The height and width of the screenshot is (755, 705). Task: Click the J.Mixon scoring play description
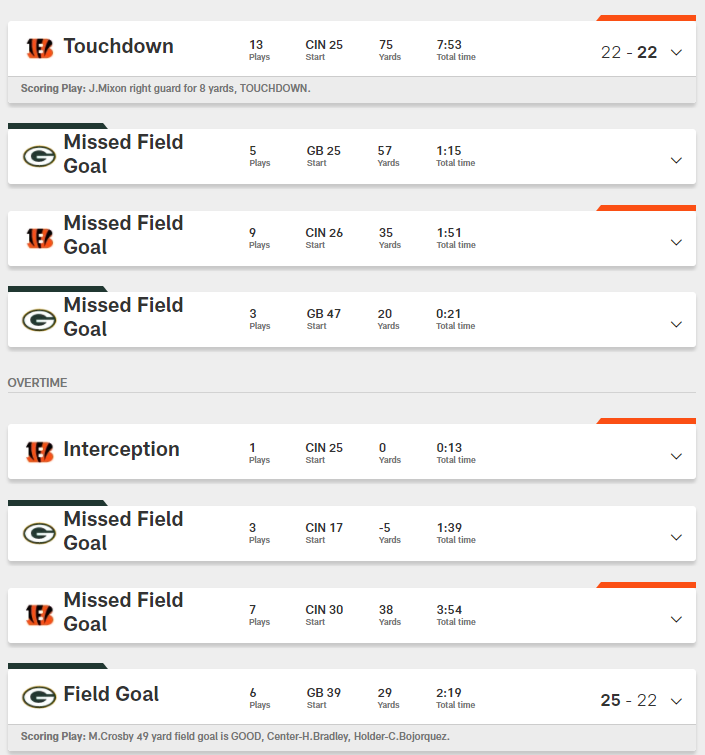[x=166, y=89]
